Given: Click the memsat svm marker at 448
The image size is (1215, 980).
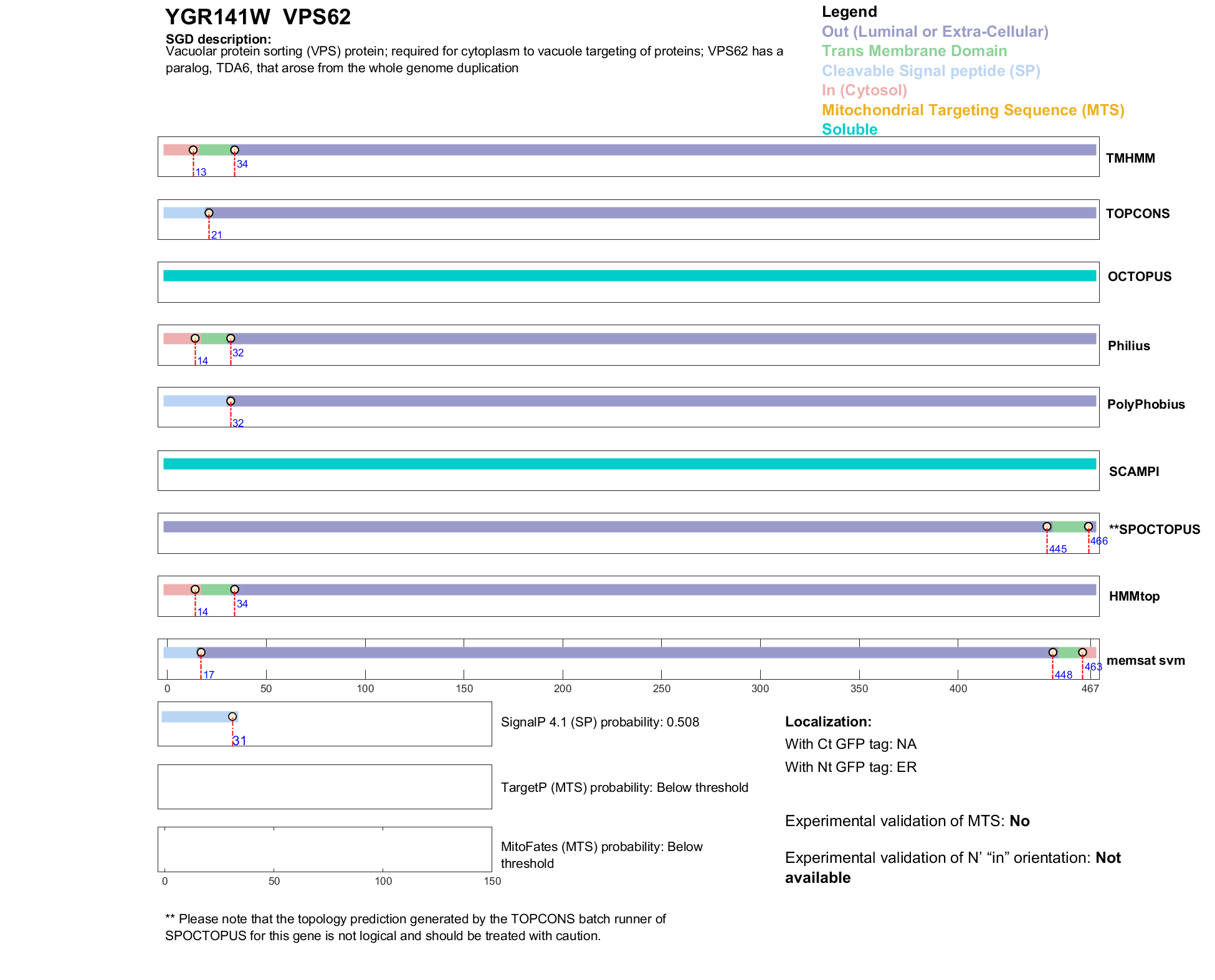Looking at the screenshot, I should point(1052,652).
